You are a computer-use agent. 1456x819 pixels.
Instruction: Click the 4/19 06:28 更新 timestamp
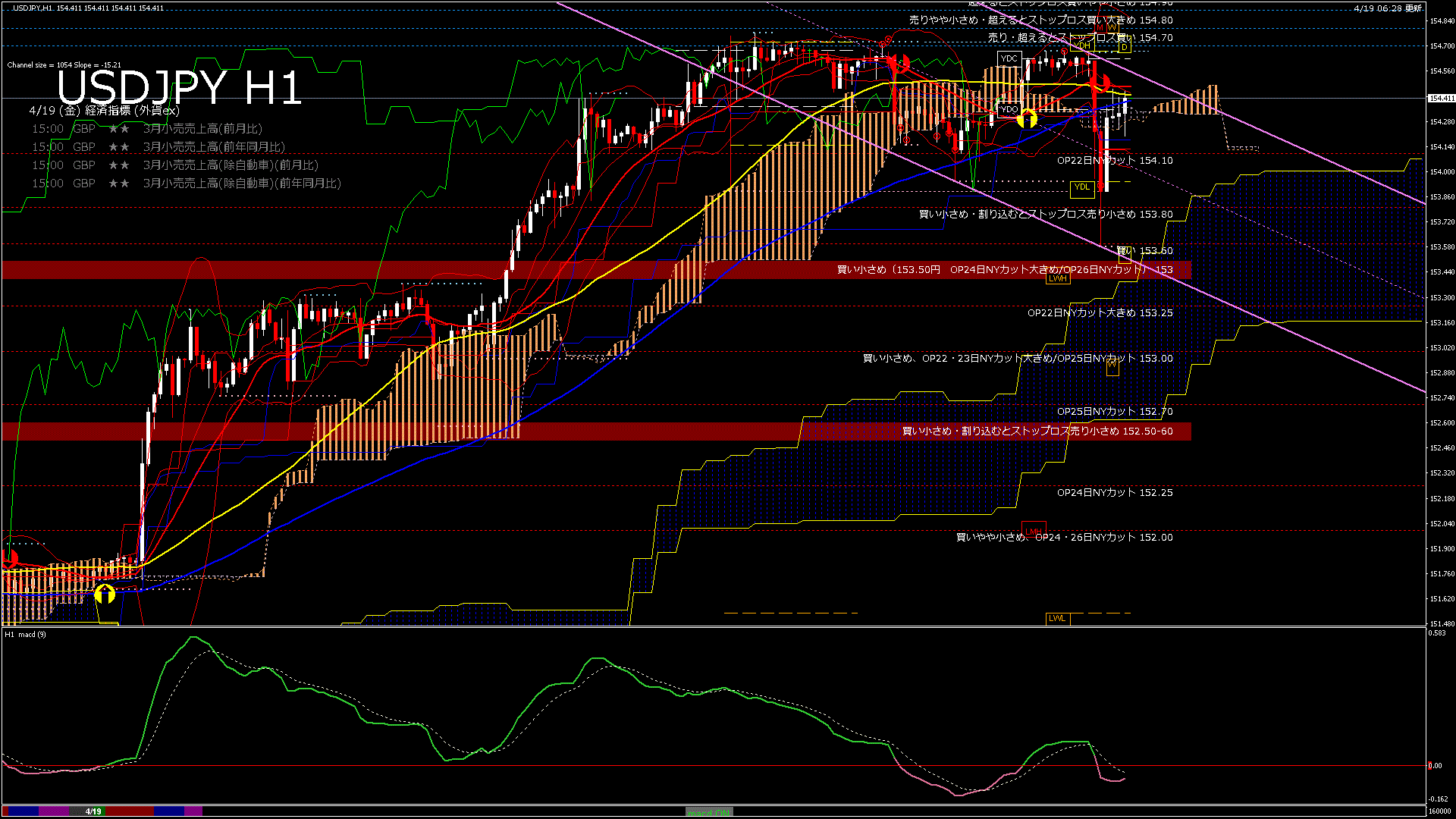pos(1387,8)
